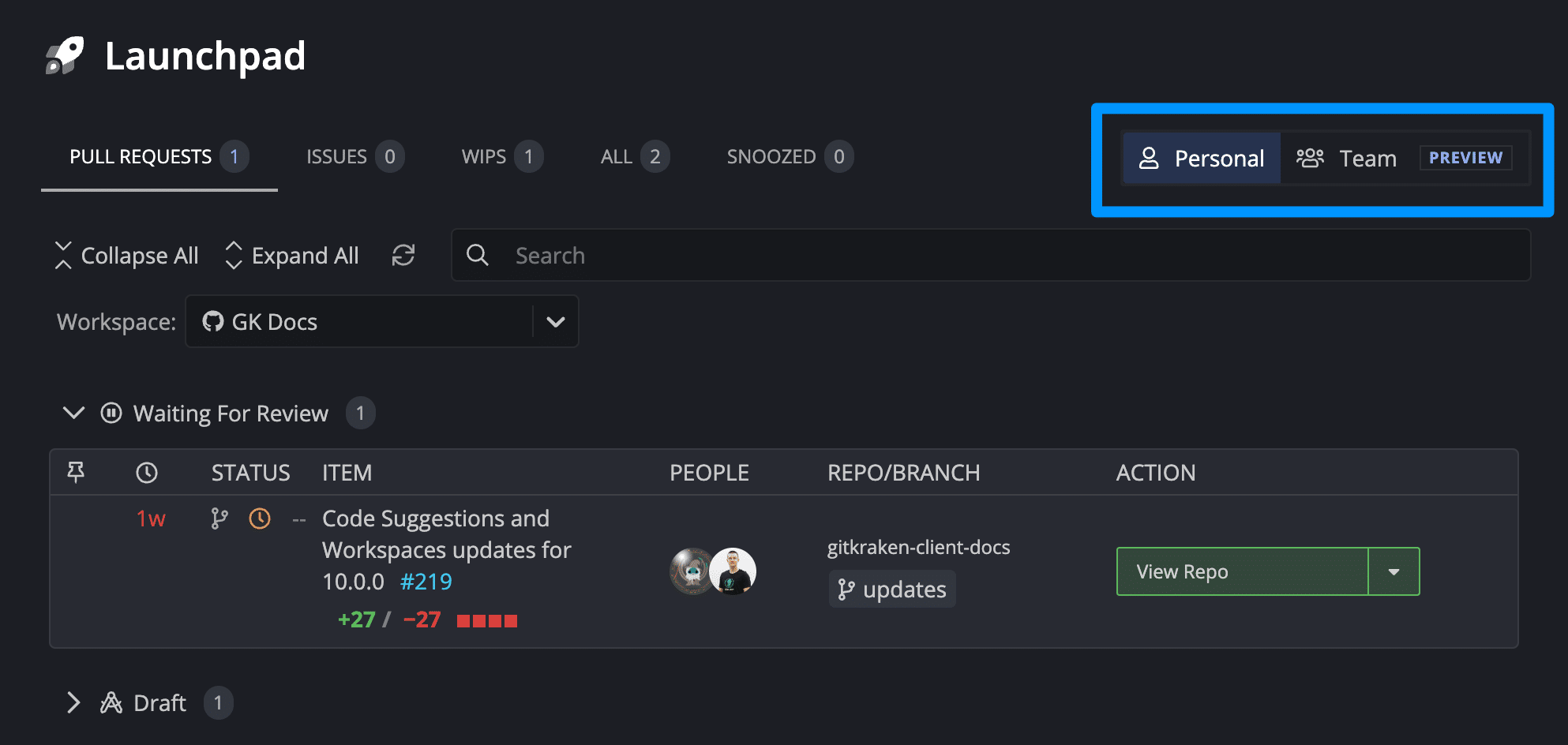Click the Draft count badge
This screenshot has height=745, width=1568.
coord(219,702)
